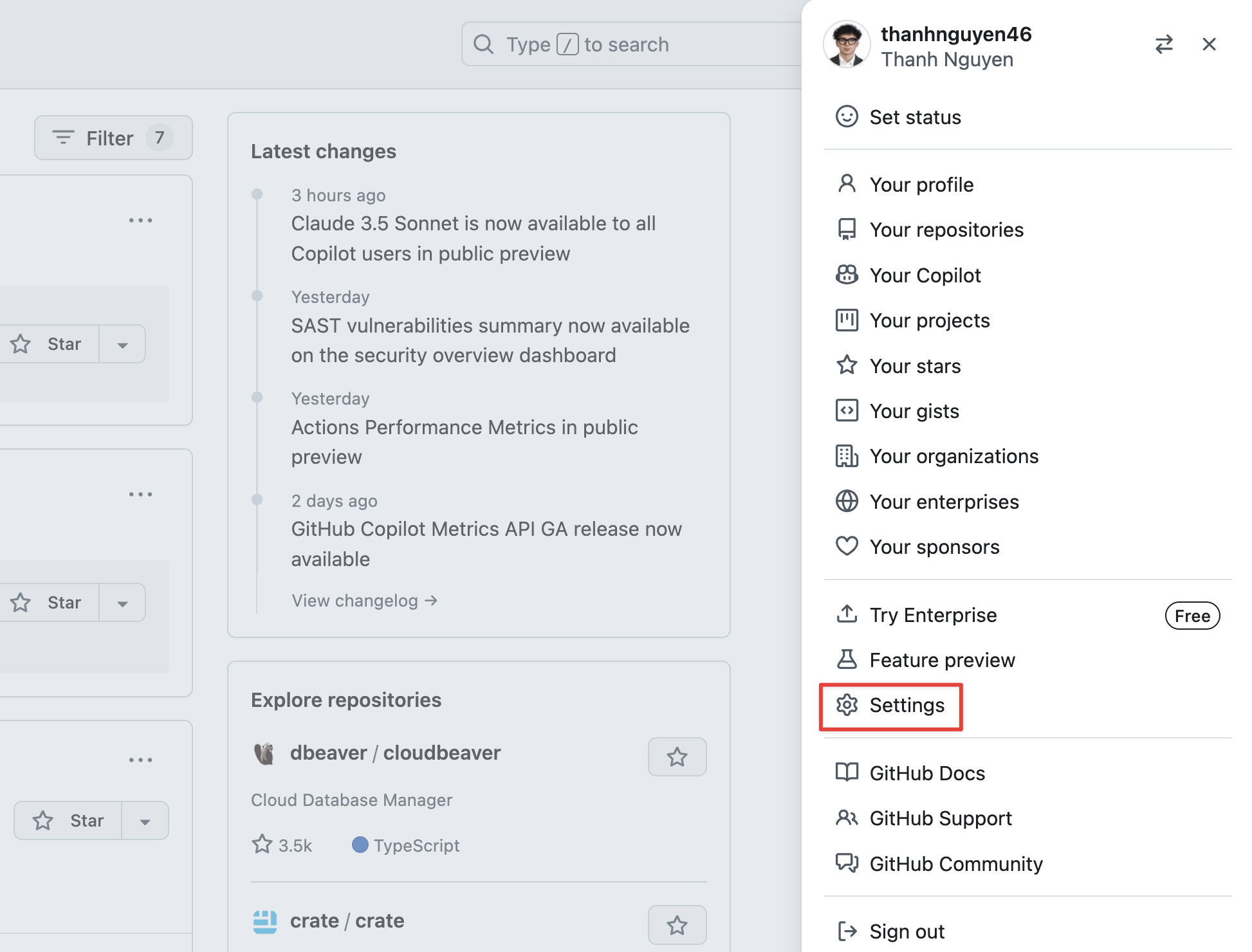Open Your organizations from the menu
The height and width of the screenshot is (952, 1252).
(953, 457)
